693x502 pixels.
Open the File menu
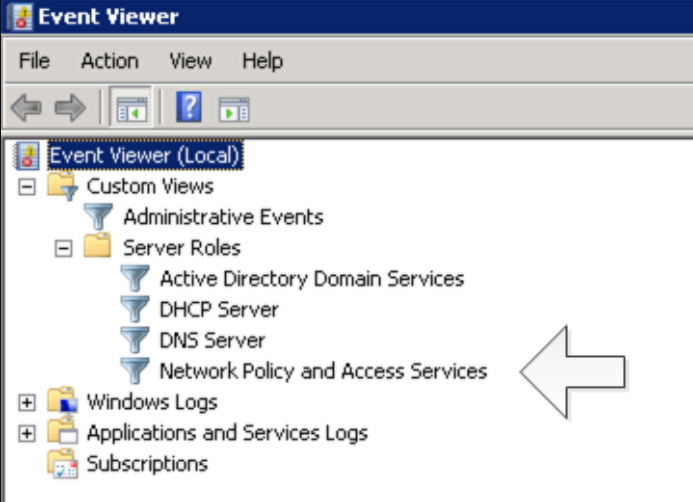point(34,61)
